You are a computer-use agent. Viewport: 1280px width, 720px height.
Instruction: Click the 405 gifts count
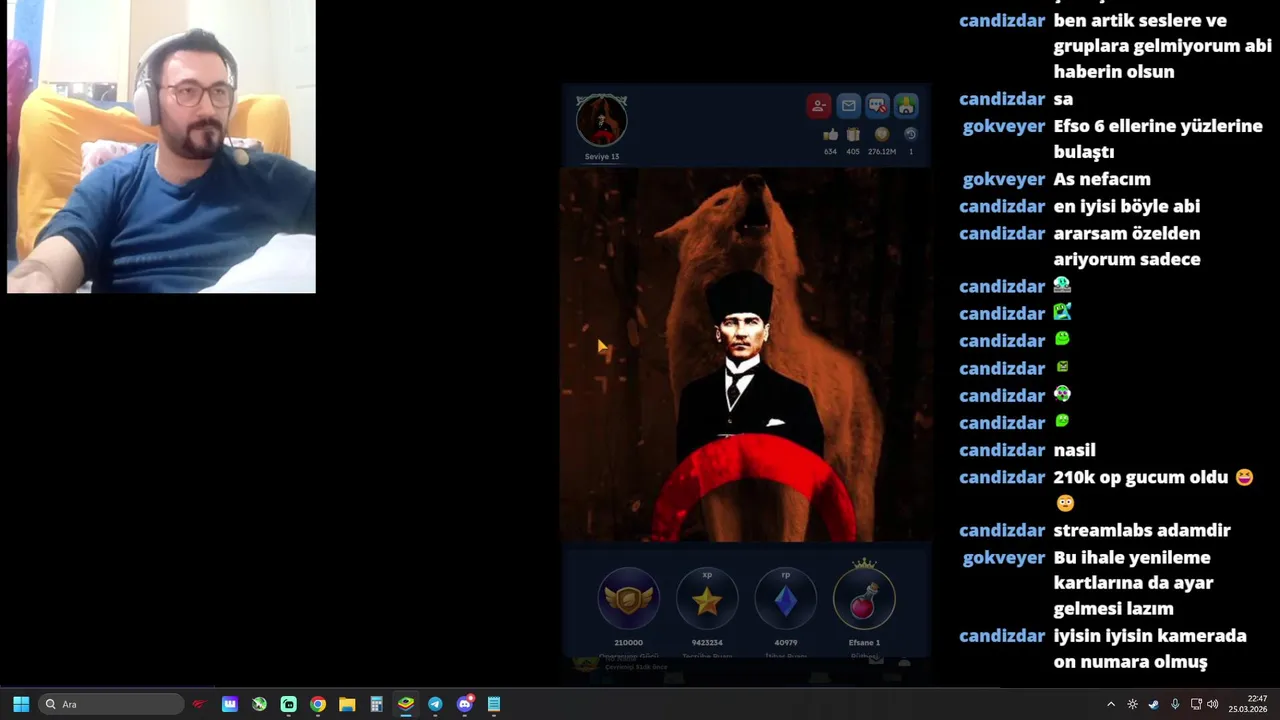tap(853, 152)
